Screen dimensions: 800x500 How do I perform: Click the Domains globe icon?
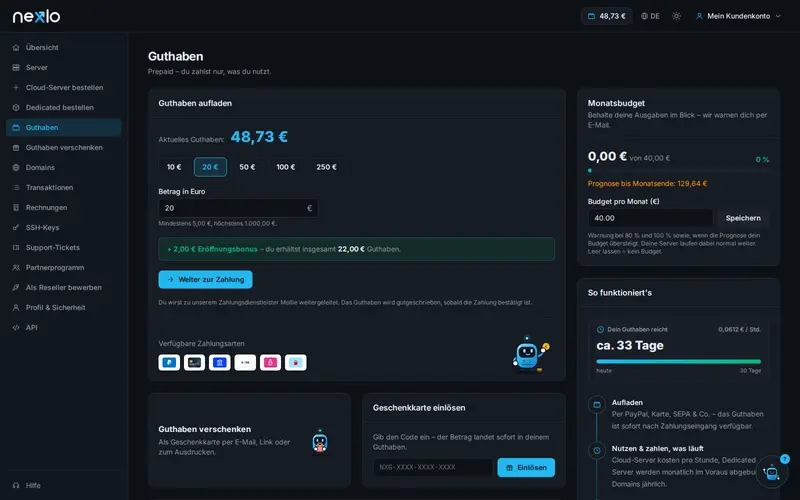(16, 167)
